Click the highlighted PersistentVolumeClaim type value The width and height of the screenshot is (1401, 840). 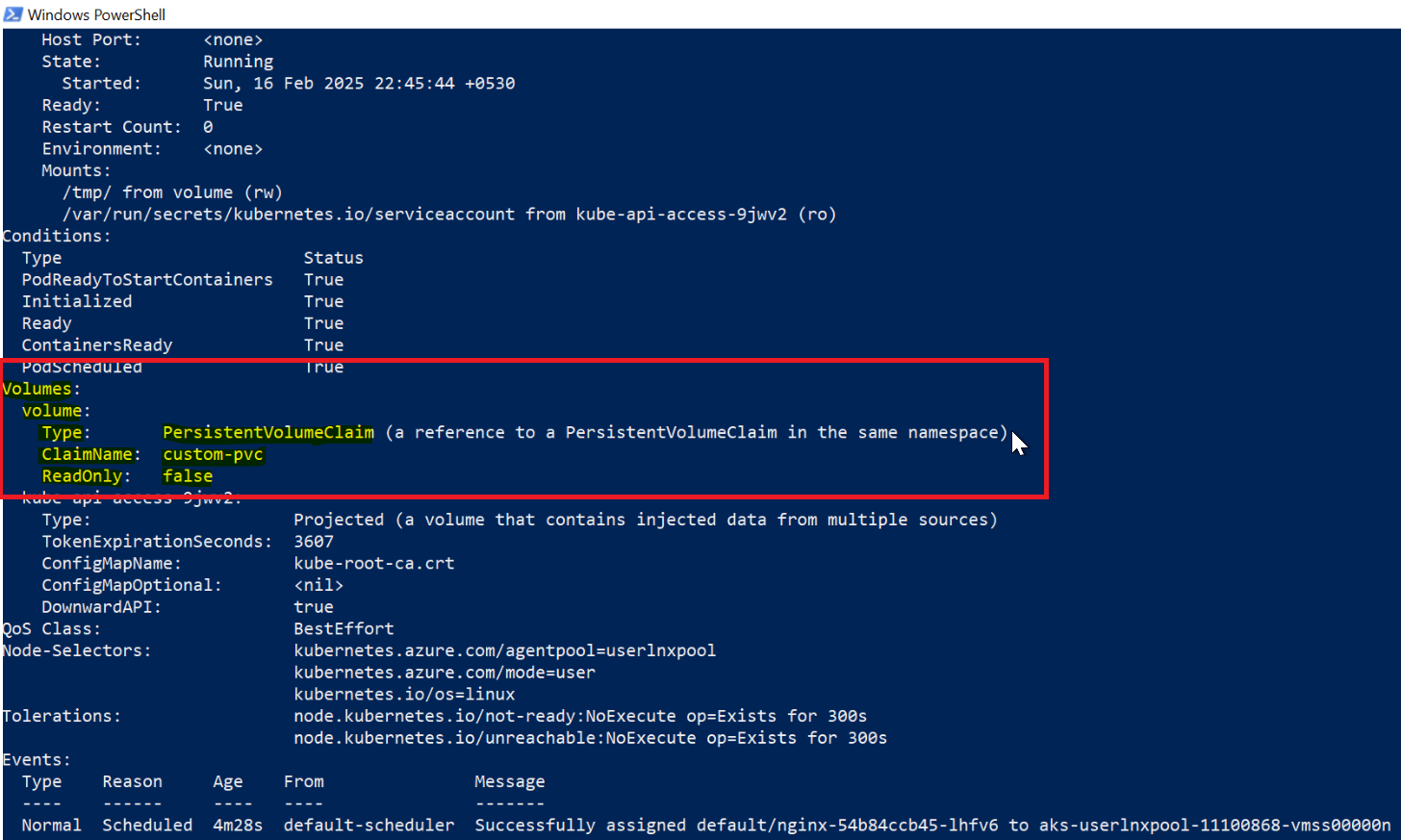tap(268, 432)
